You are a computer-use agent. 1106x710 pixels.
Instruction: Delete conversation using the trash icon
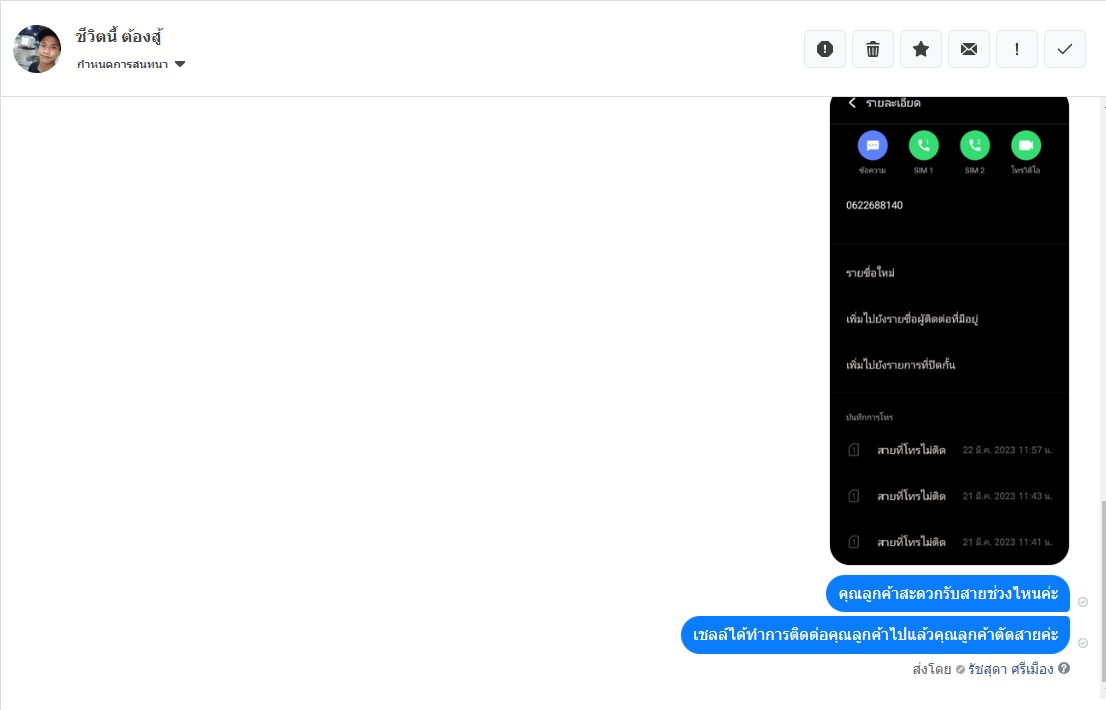point(873,49)
